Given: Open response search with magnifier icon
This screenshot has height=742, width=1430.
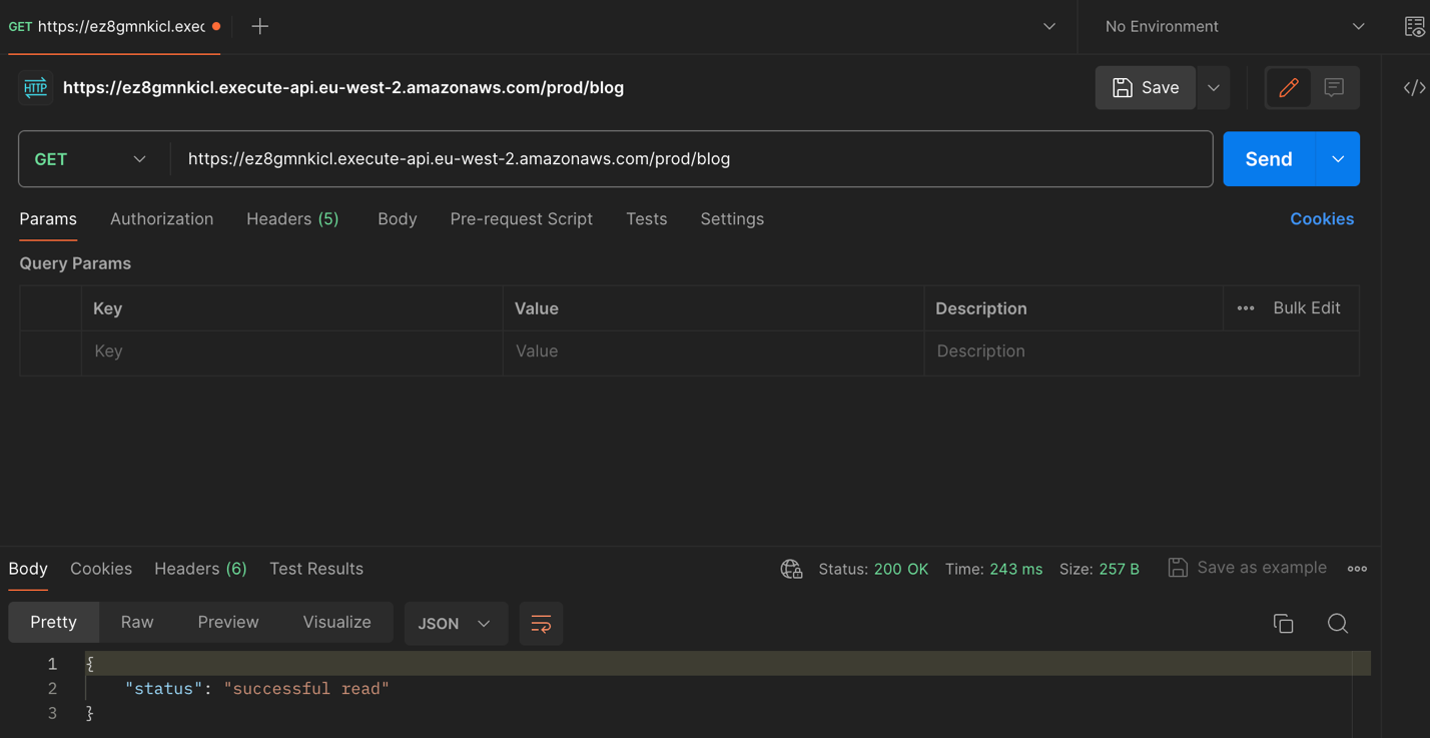Looking at the screenshot, I should click(1338, 622).
